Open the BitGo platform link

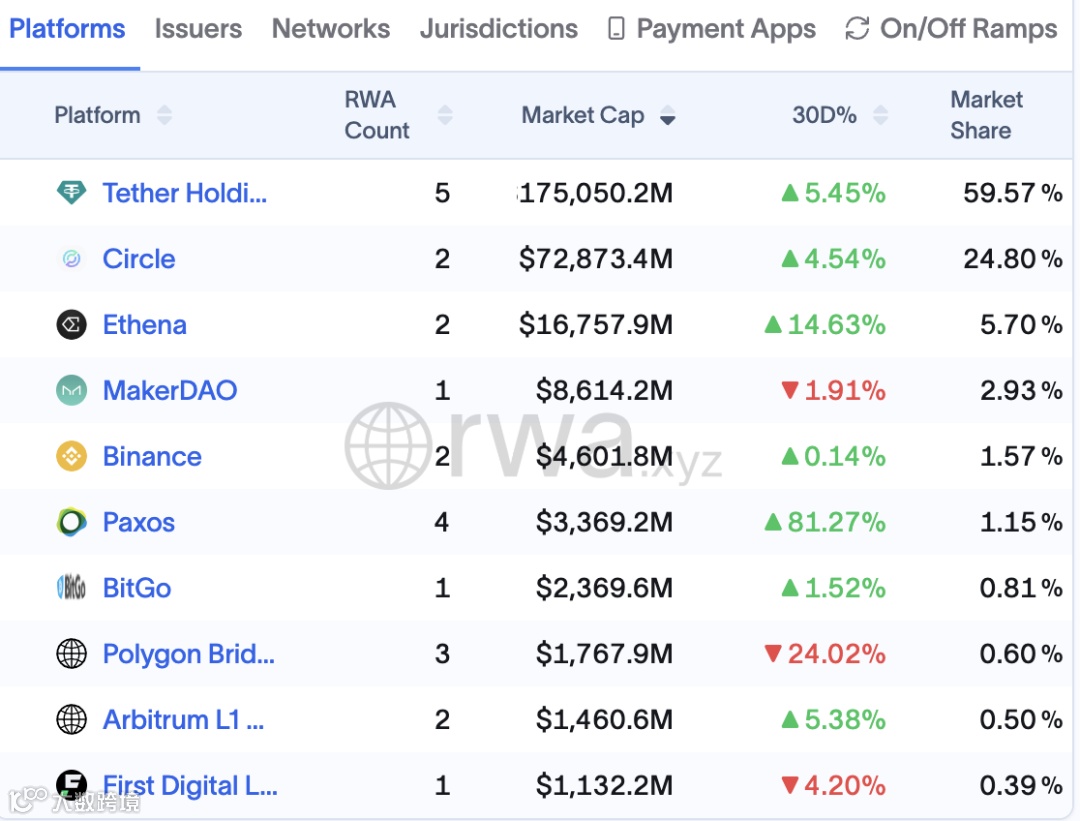pos(136,588)
